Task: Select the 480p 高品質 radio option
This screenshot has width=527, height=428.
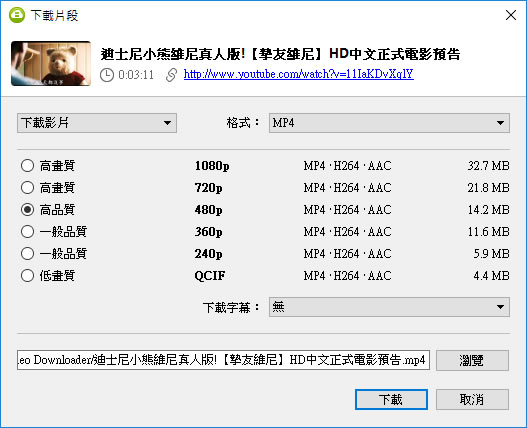Action: 27,210
